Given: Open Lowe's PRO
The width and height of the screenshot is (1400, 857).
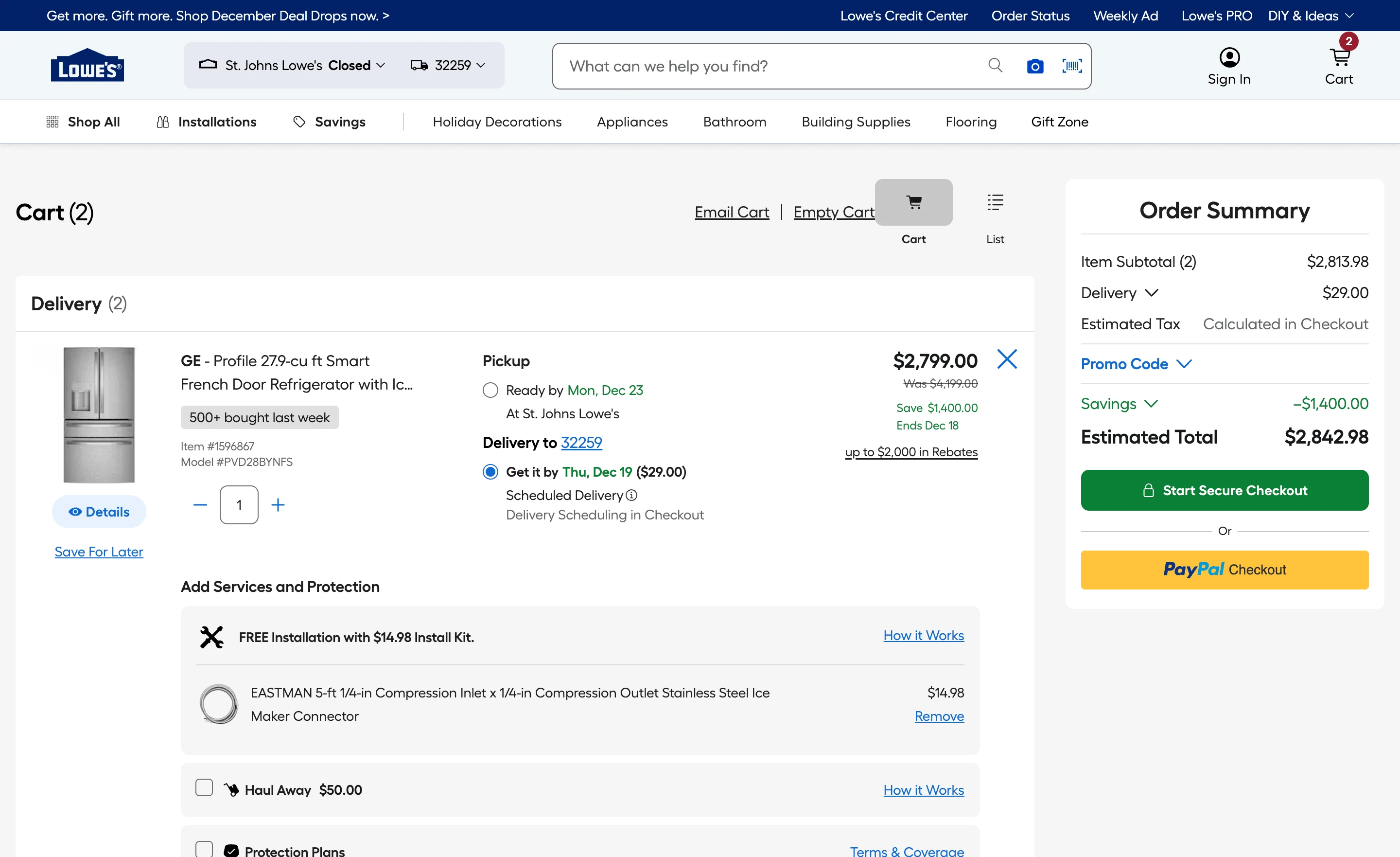Looking at the screenshot, I should [x=1216, y=16].
